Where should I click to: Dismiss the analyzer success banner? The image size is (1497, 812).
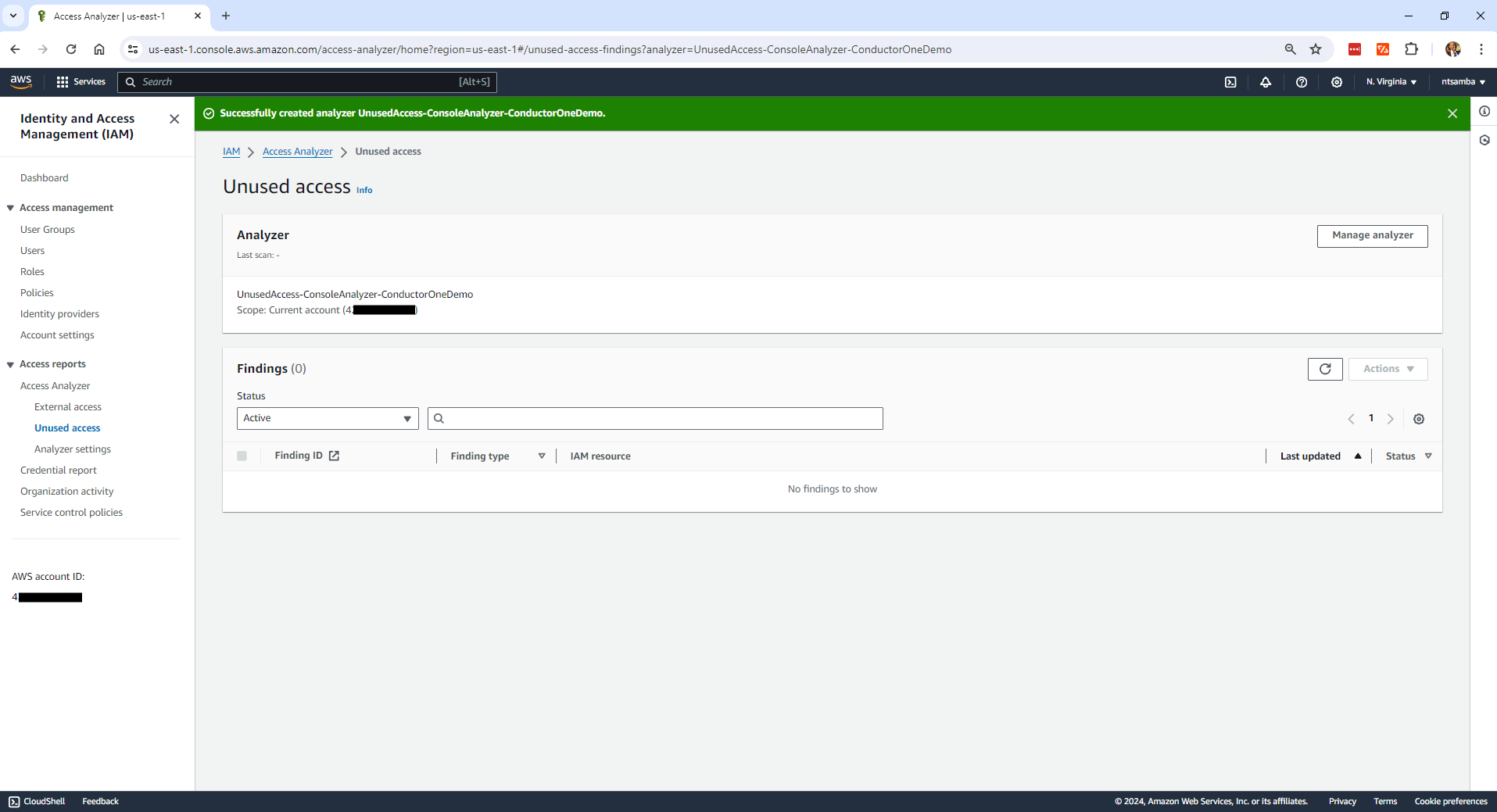1452,113
